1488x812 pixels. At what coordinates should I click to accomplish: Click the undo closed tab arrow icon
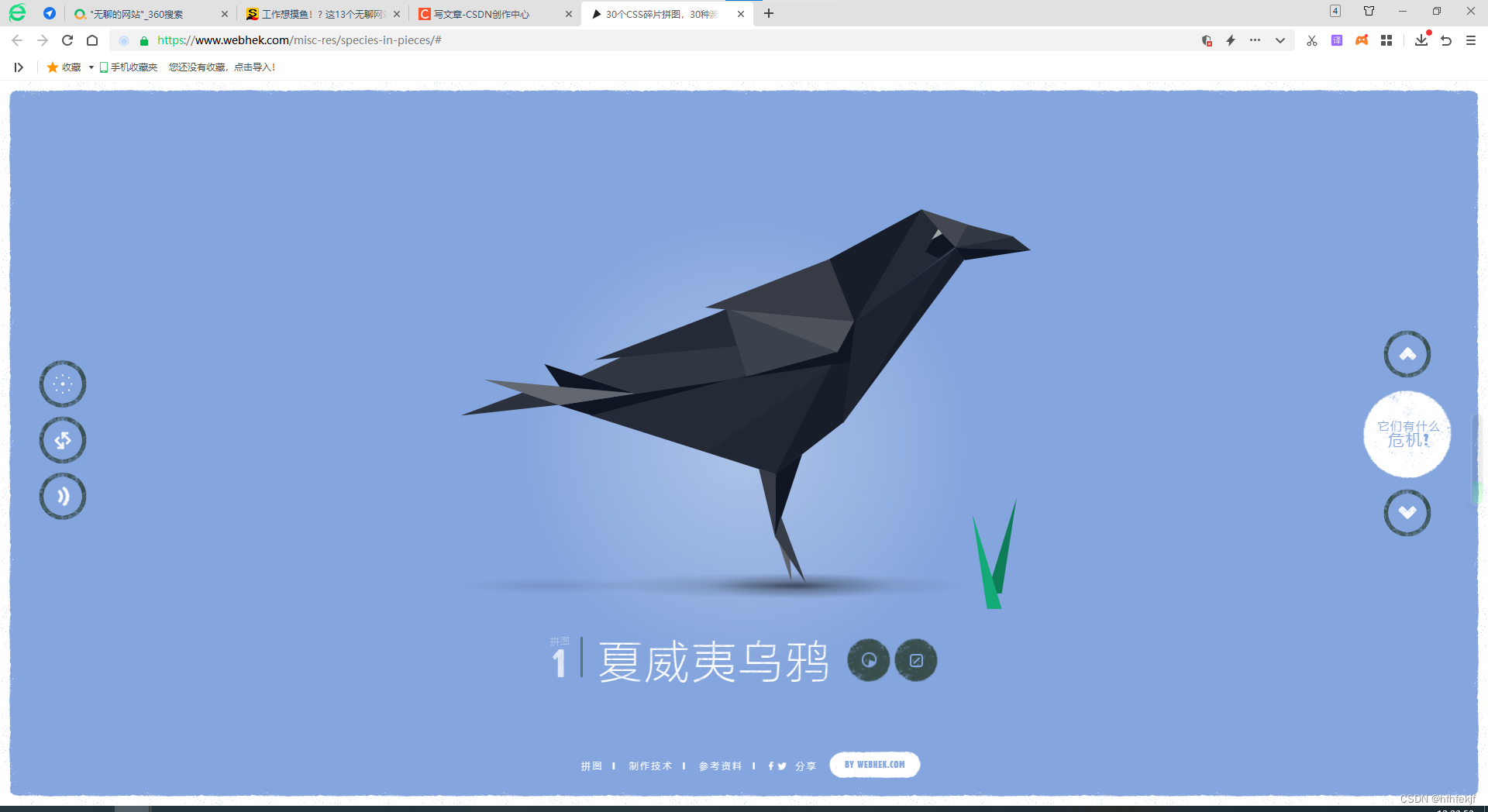point(1446,40)
